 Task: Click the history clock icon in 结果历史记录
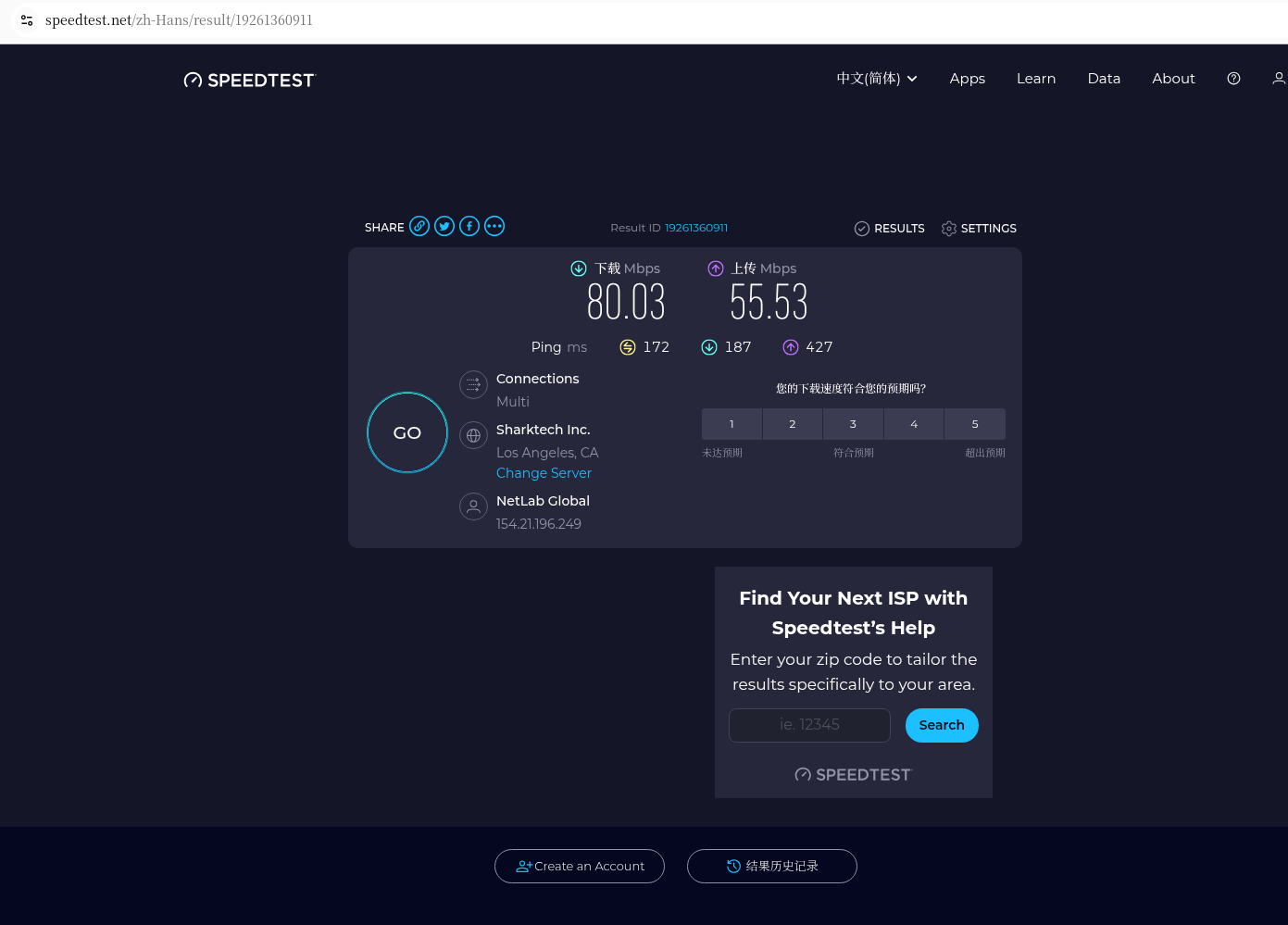tap(733, 866)
